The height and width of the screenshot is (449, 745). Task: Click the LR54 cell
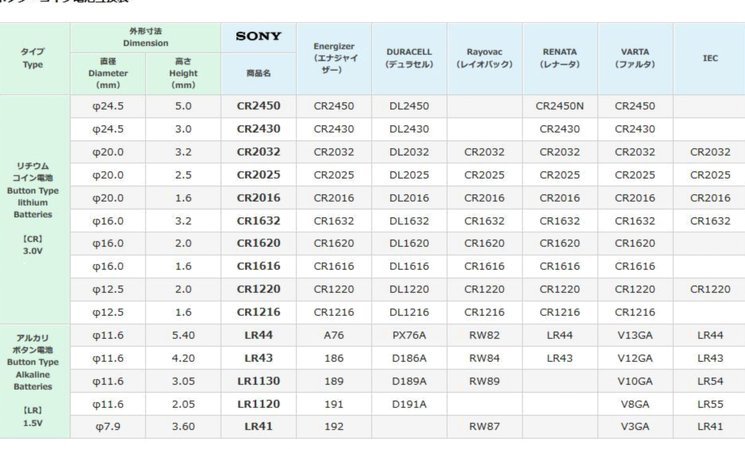(710, 382)
